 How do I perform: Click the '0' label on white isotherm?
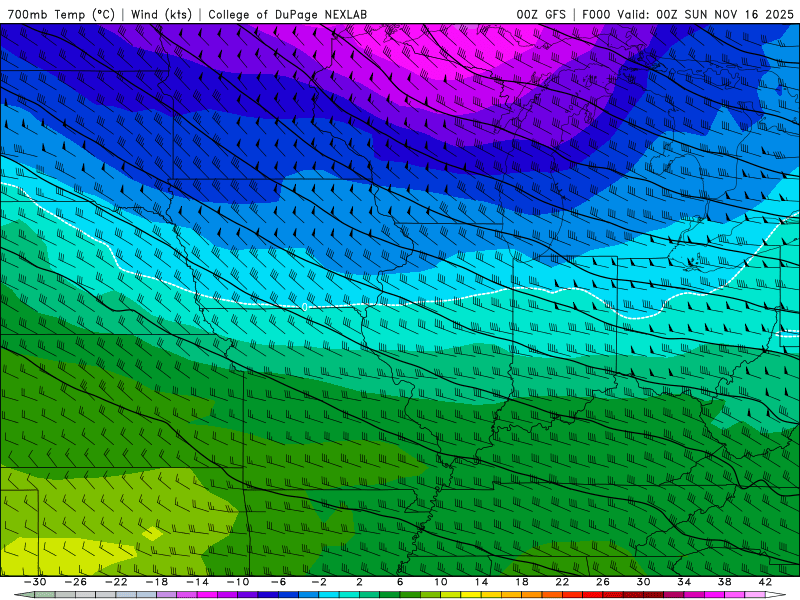click(x=305, y=307)
